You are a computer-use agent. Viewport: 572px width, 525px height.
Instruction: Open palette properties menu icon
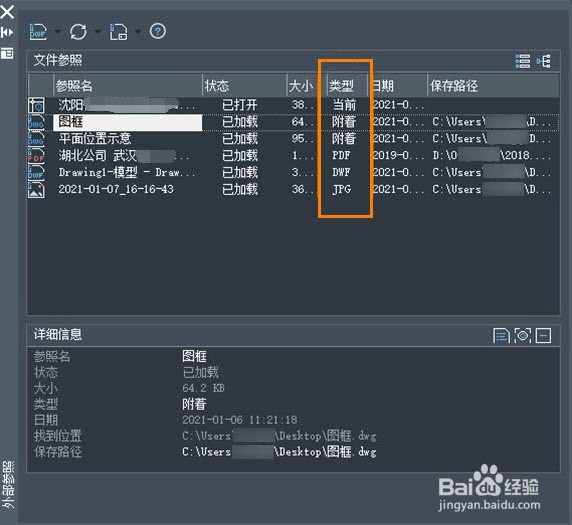coord(7,53)
